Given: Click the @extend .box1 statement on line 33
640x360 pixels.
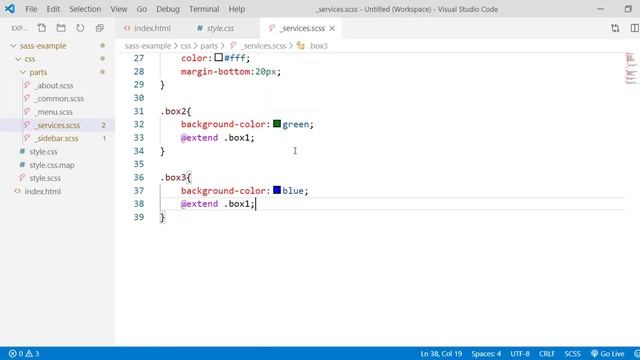Looking at the screenshot, I should click(x=218, y=138).
